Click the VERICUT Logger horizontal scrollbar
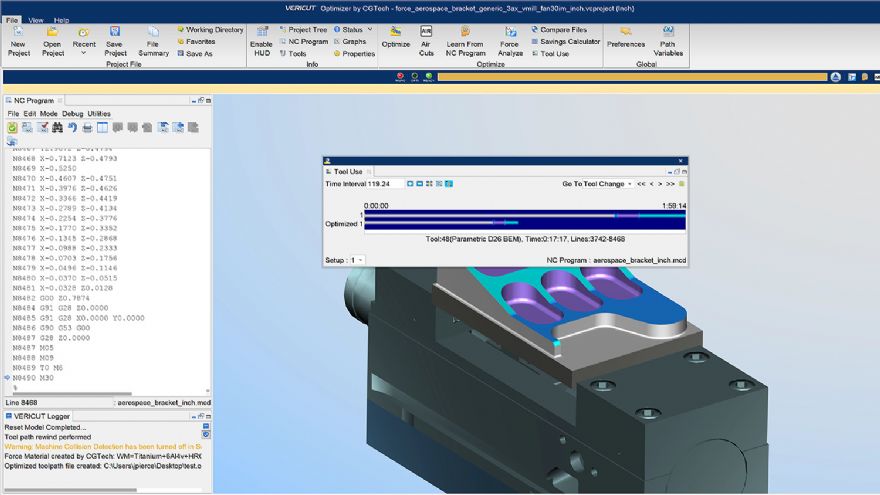The width and height of the screenshot is (880, 495). click(70, 490)
